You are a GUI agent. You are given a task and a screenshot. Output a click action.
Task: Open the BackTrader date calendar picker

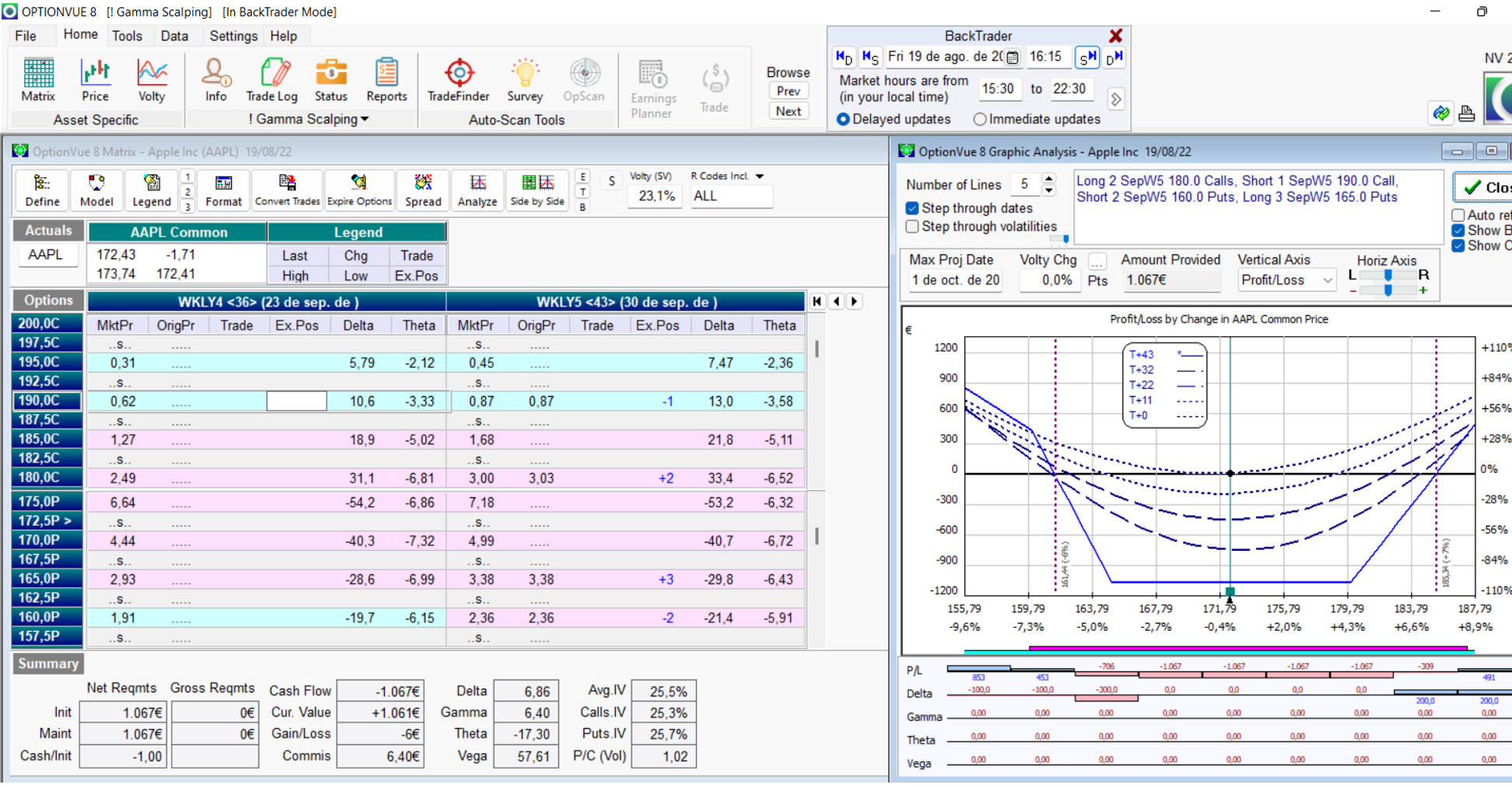1012,57
